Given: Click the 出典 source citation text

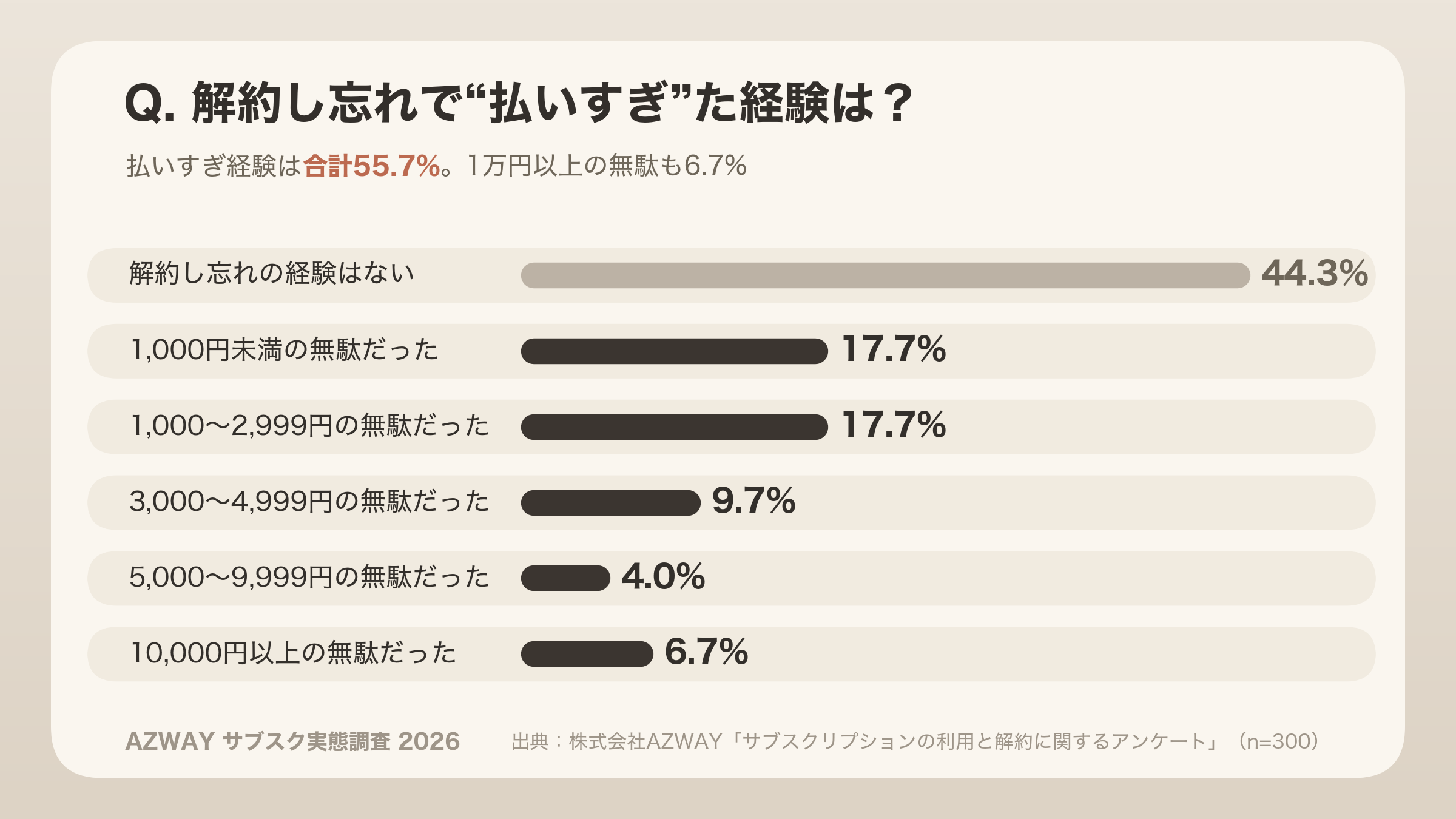Looking at the screenshot, I should 916,741.
